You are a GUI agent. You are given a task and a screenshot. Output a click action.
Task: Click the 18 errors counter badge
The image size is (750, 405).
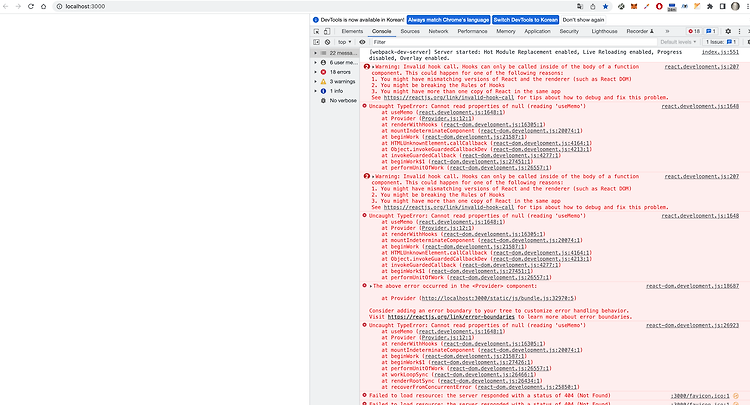pos(694,31)
